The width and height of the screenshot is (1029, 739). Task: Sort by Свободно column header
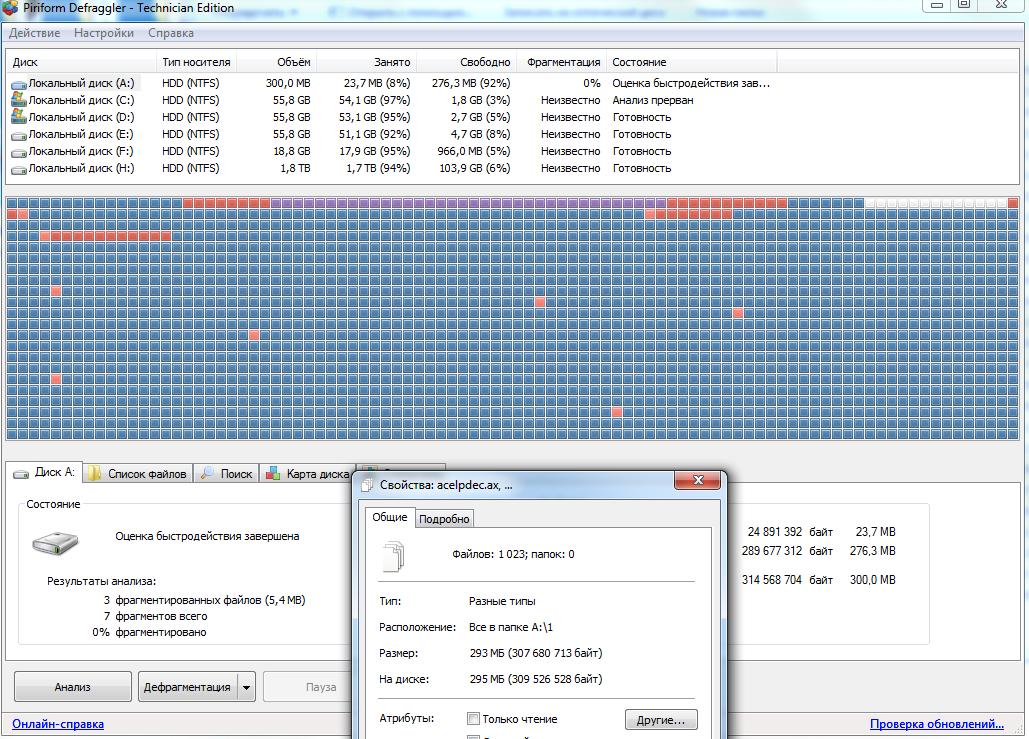(467, 62)
